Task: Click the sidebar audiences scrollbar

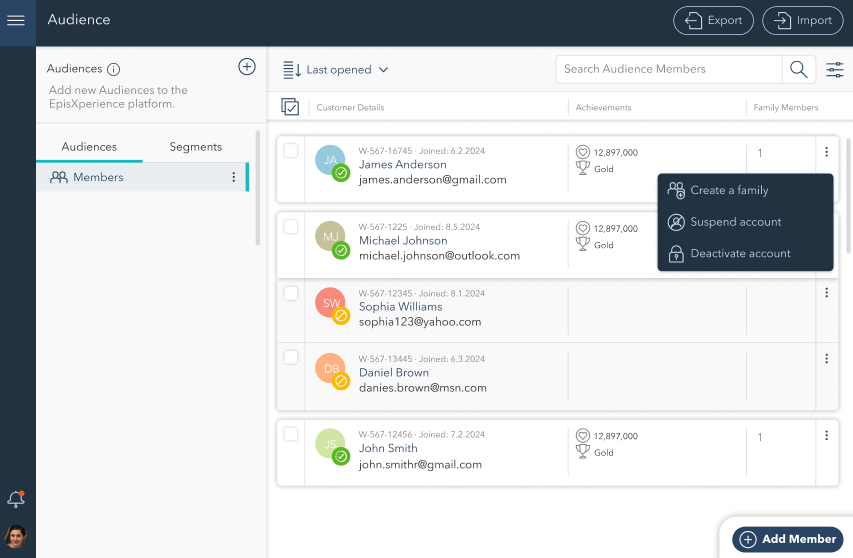Action: tap(257, 188)
